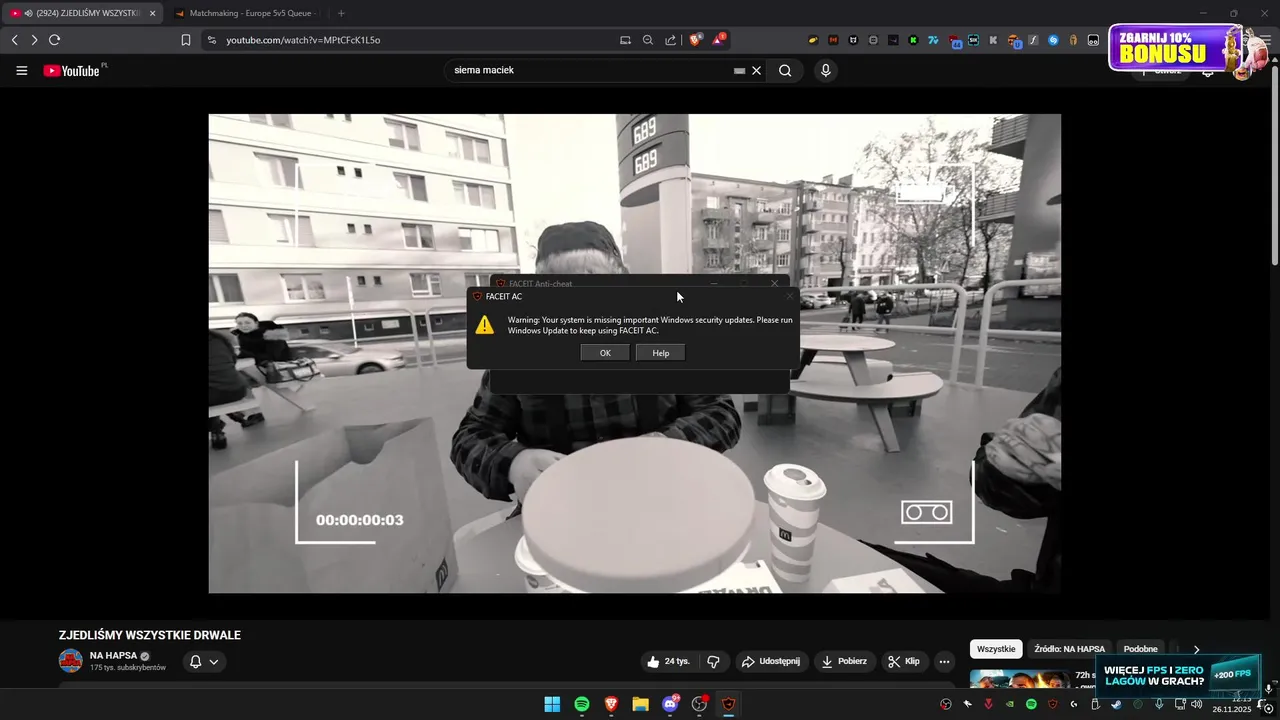Click the share page icon in address bar

pos(671,40)
